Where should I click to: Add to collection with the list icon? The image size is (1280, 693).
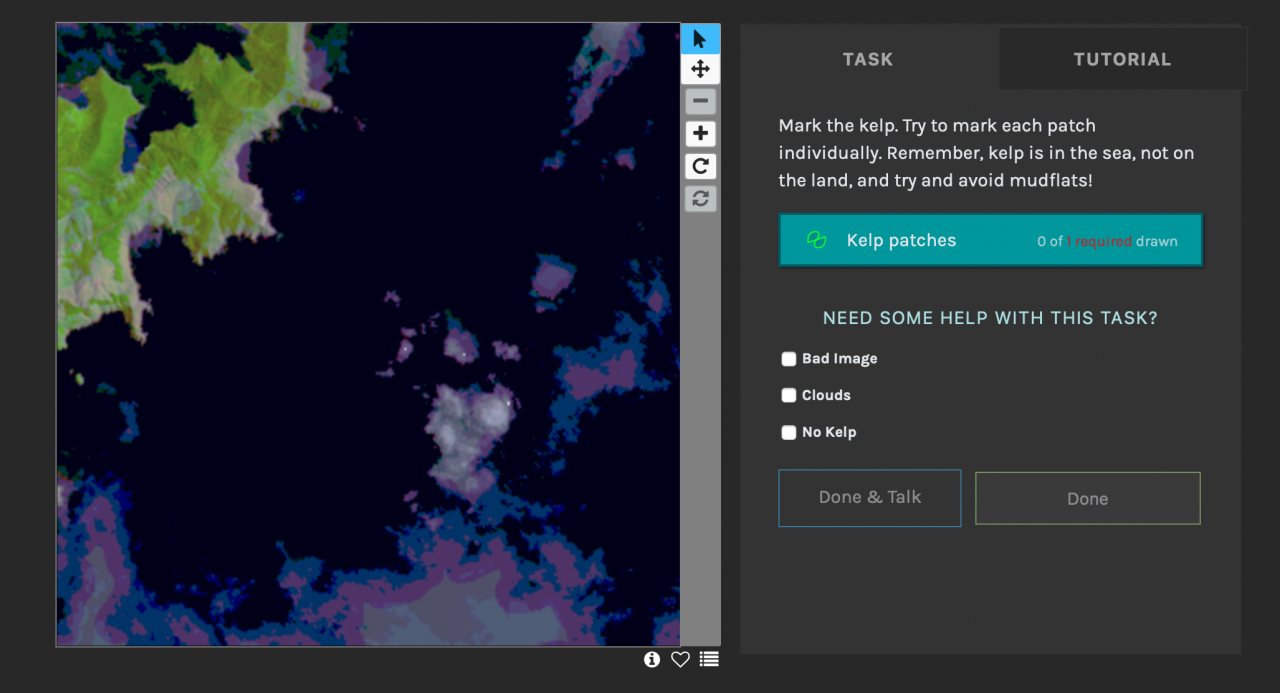coord(709,659)
